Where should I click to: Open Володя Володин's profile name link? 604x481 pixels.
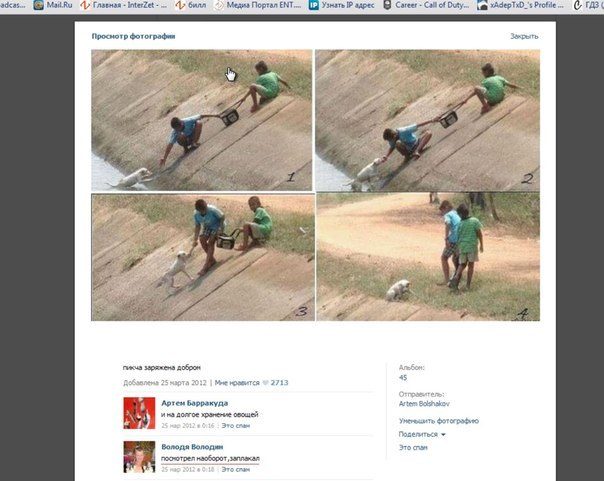pos(192,447)
